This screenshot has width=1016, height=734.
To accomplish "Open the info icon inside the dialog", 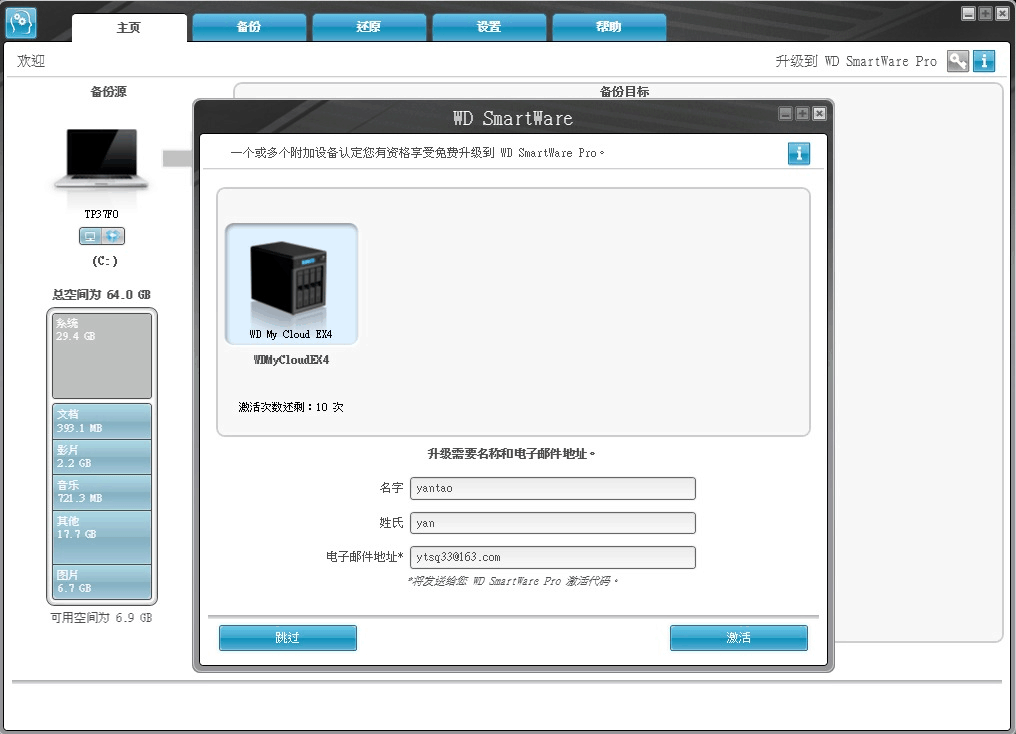I will pyautogui.click(x=799, y=154).
